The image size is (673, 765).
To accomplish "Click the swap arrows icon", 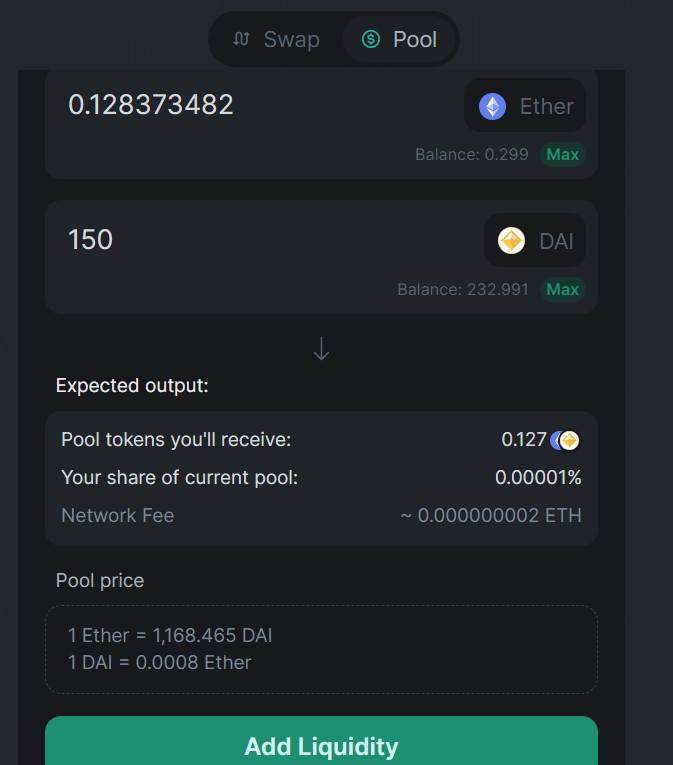I will [241, 39].
